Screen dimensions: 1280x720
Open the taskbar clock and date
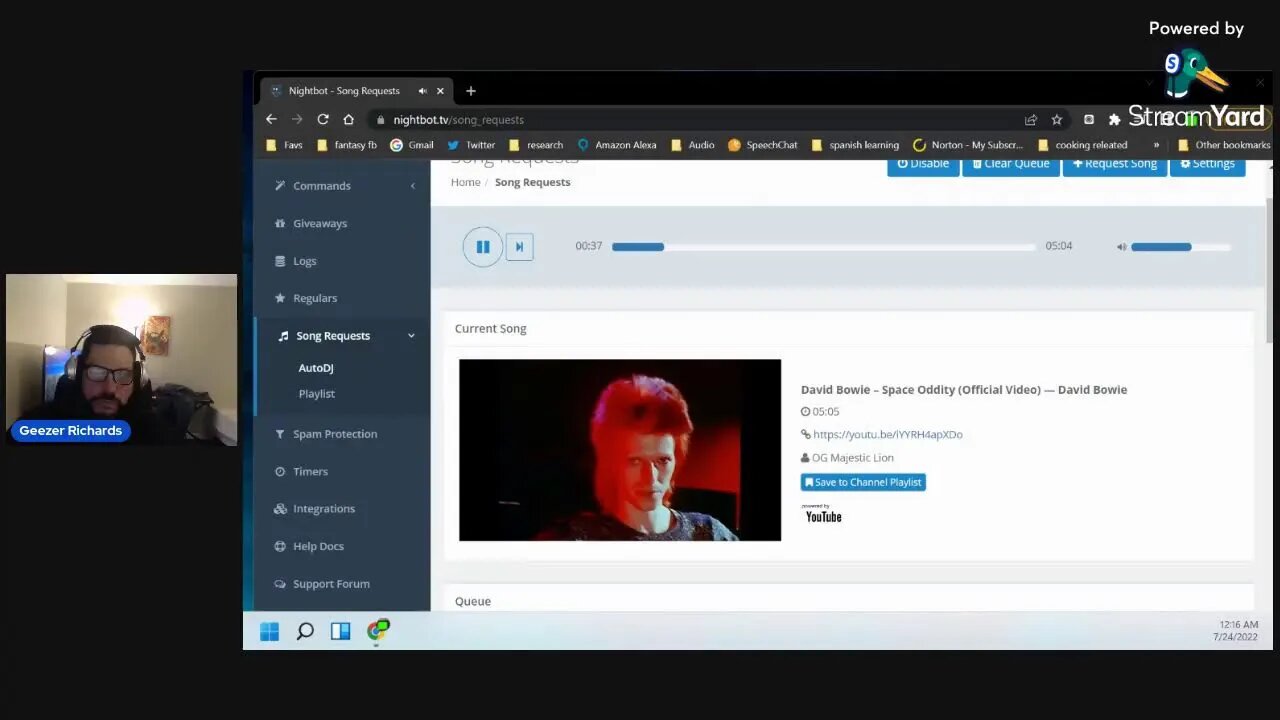(1236, 631)
